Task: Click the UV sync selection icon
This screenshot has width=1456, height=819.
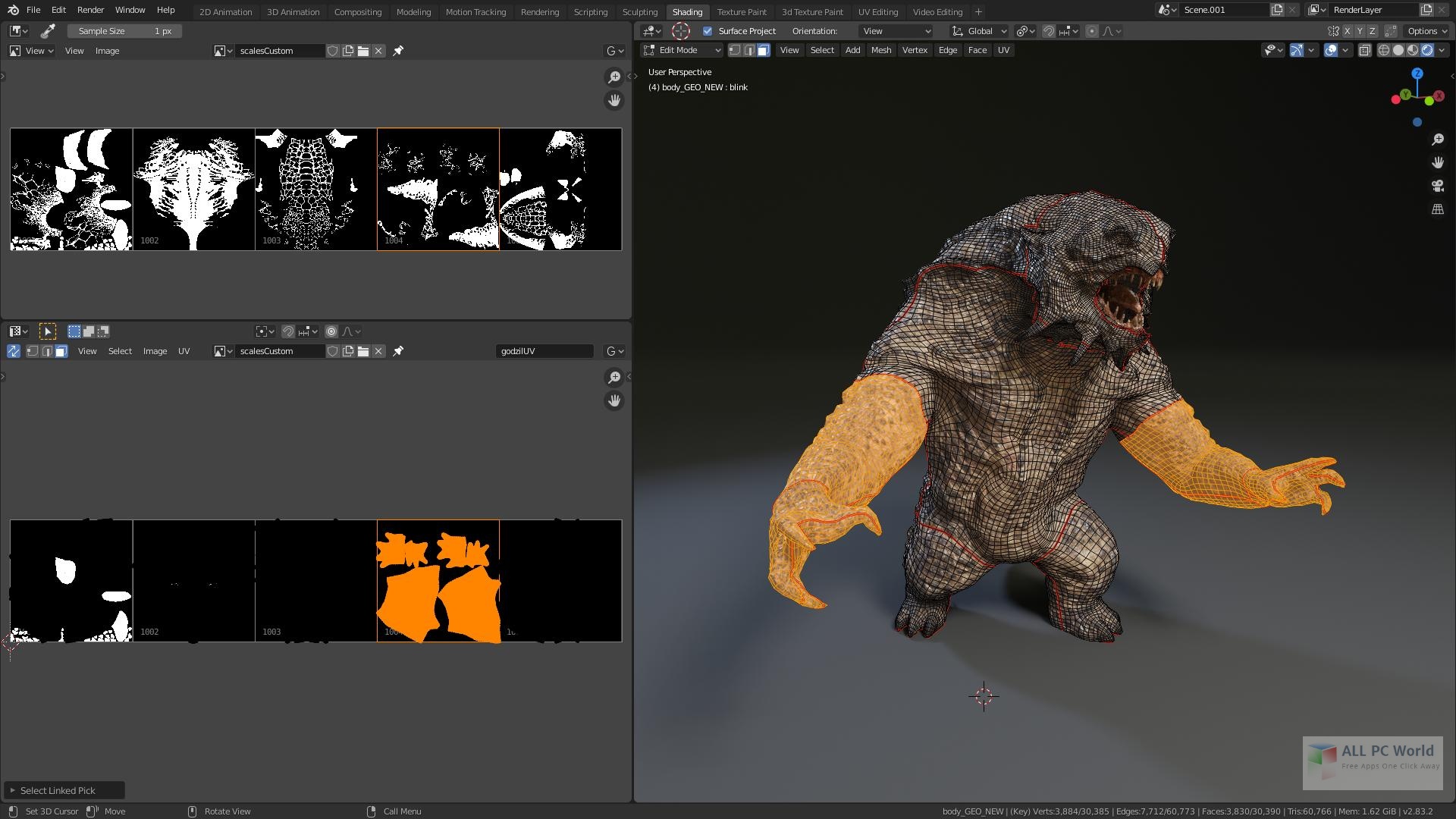Action: (x=14, y=350)
